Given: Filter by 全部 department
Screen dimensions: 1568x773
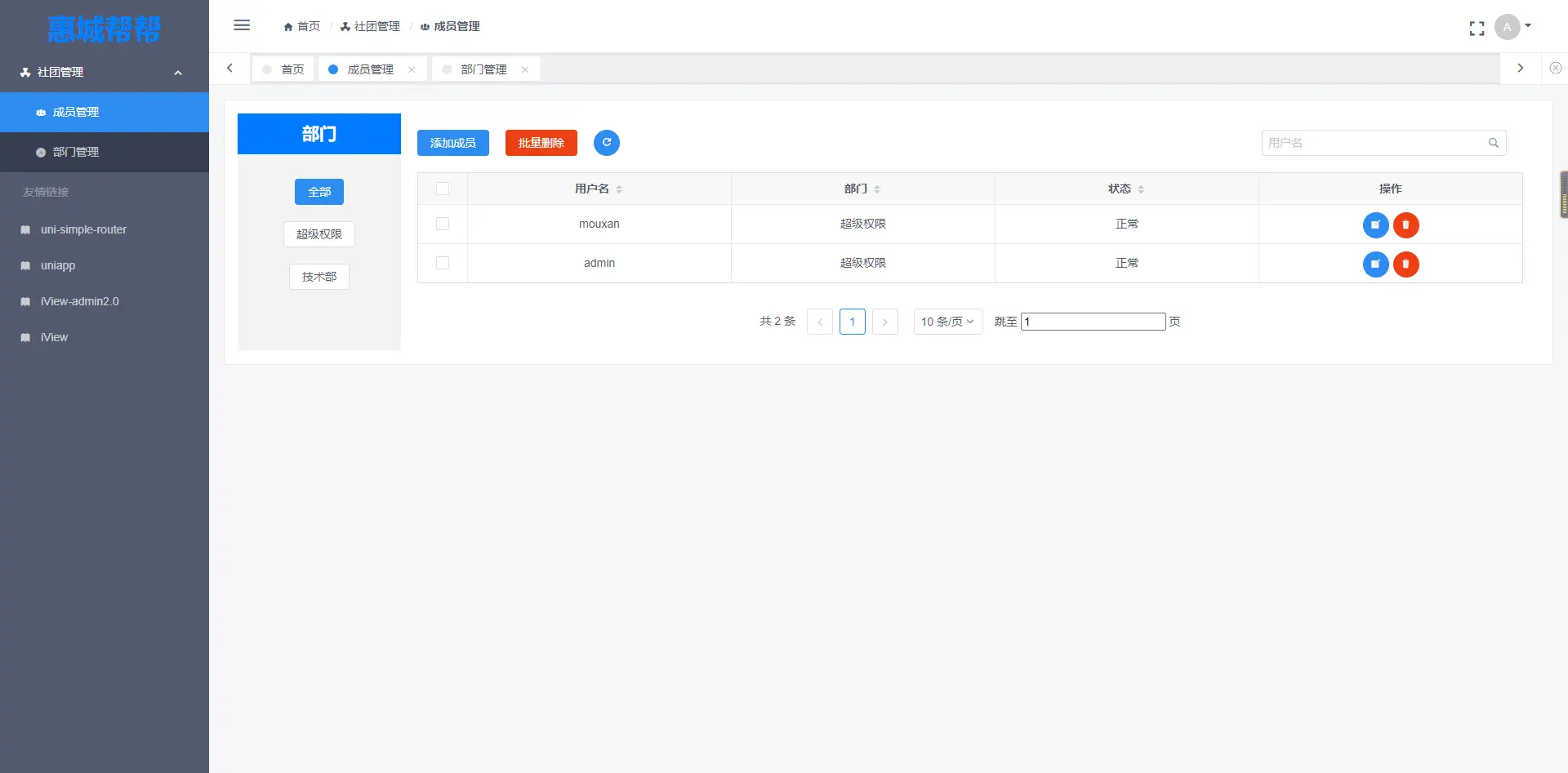Looking at the screenshot, I should 319,192.
